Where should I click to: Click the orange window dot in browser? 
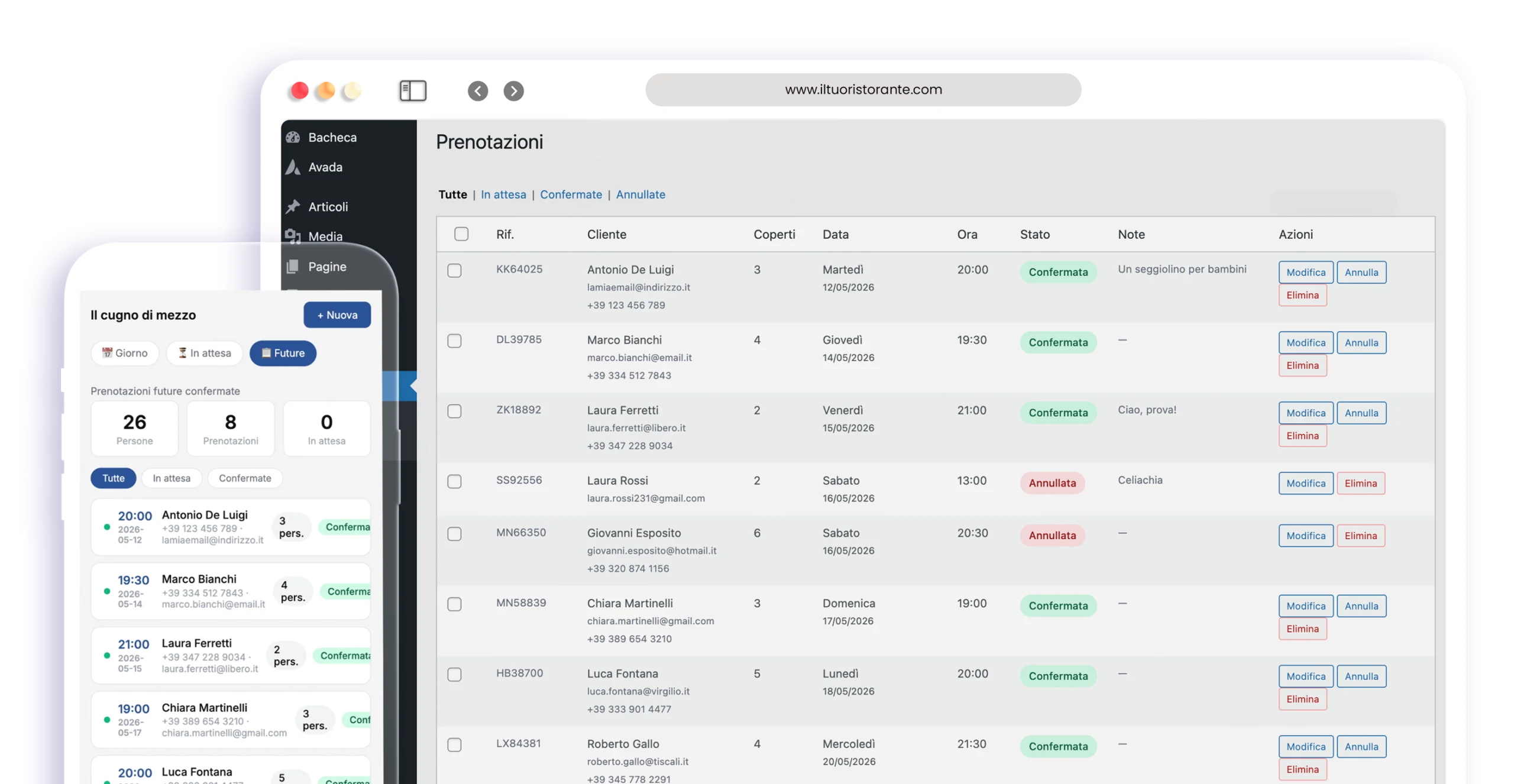325,90
